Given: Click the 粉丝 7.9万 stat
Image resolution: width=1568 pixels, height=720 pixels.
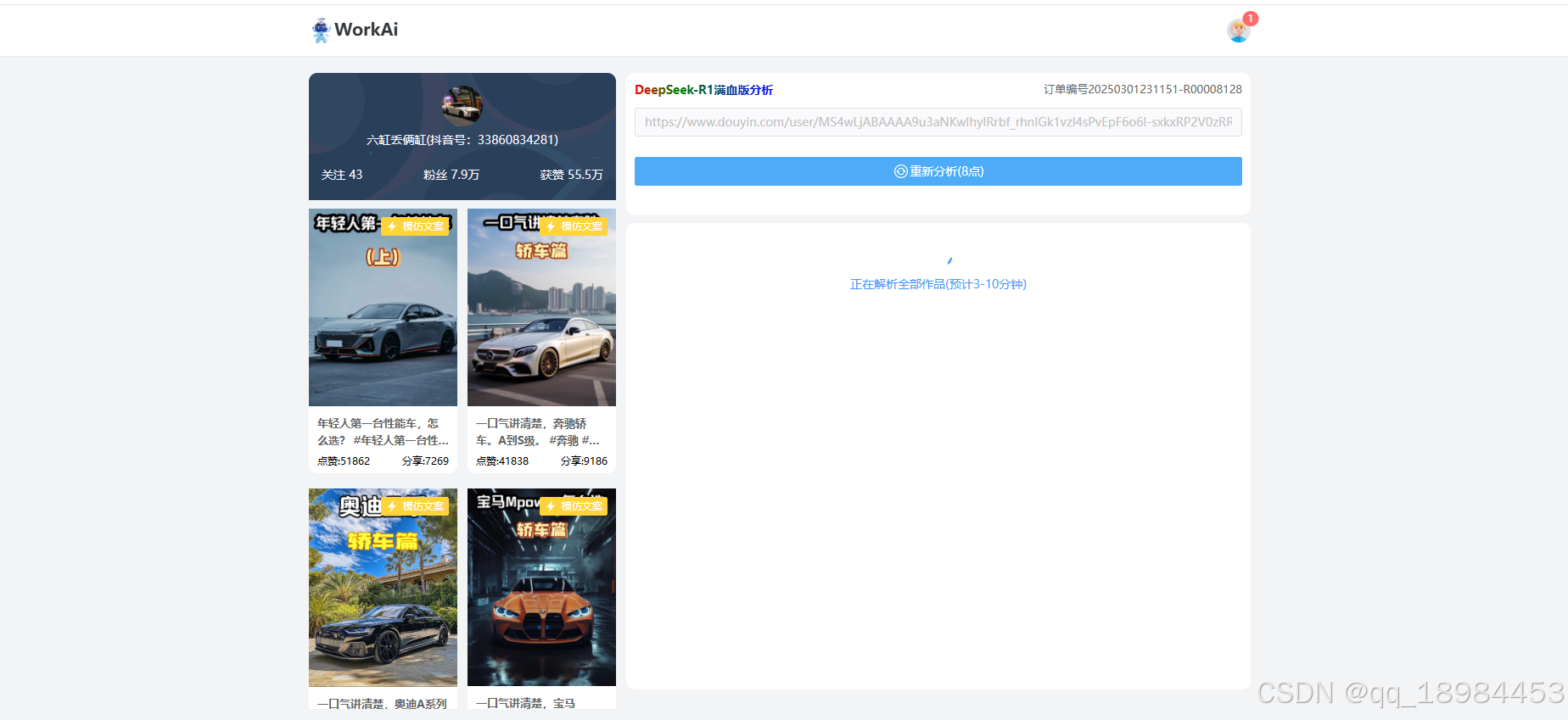Looking at the screenshot, I should (x=451, y=175).
